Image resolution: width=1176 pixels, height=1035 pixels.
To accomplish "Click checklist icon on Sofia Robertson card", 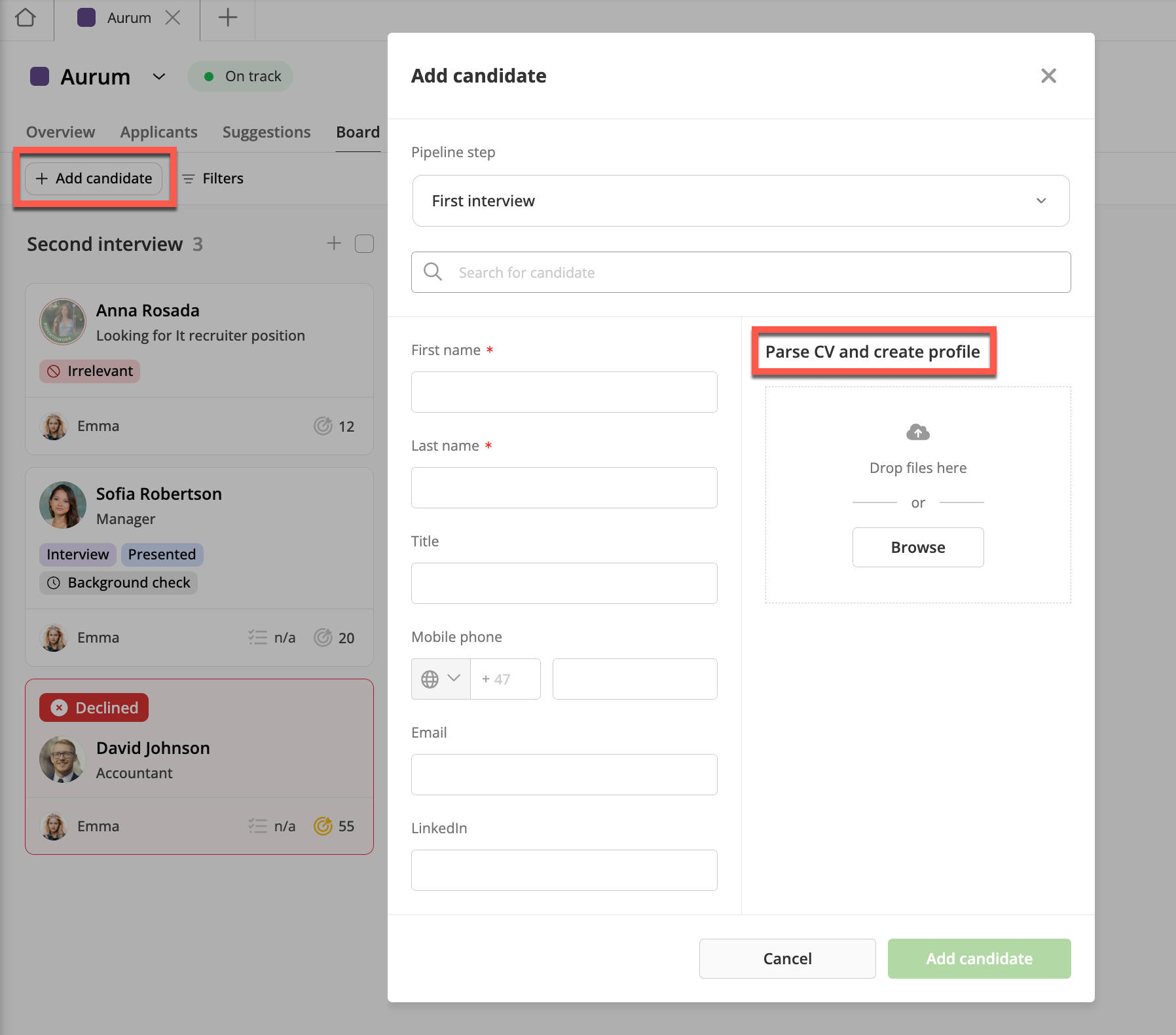I will (257, 637).
